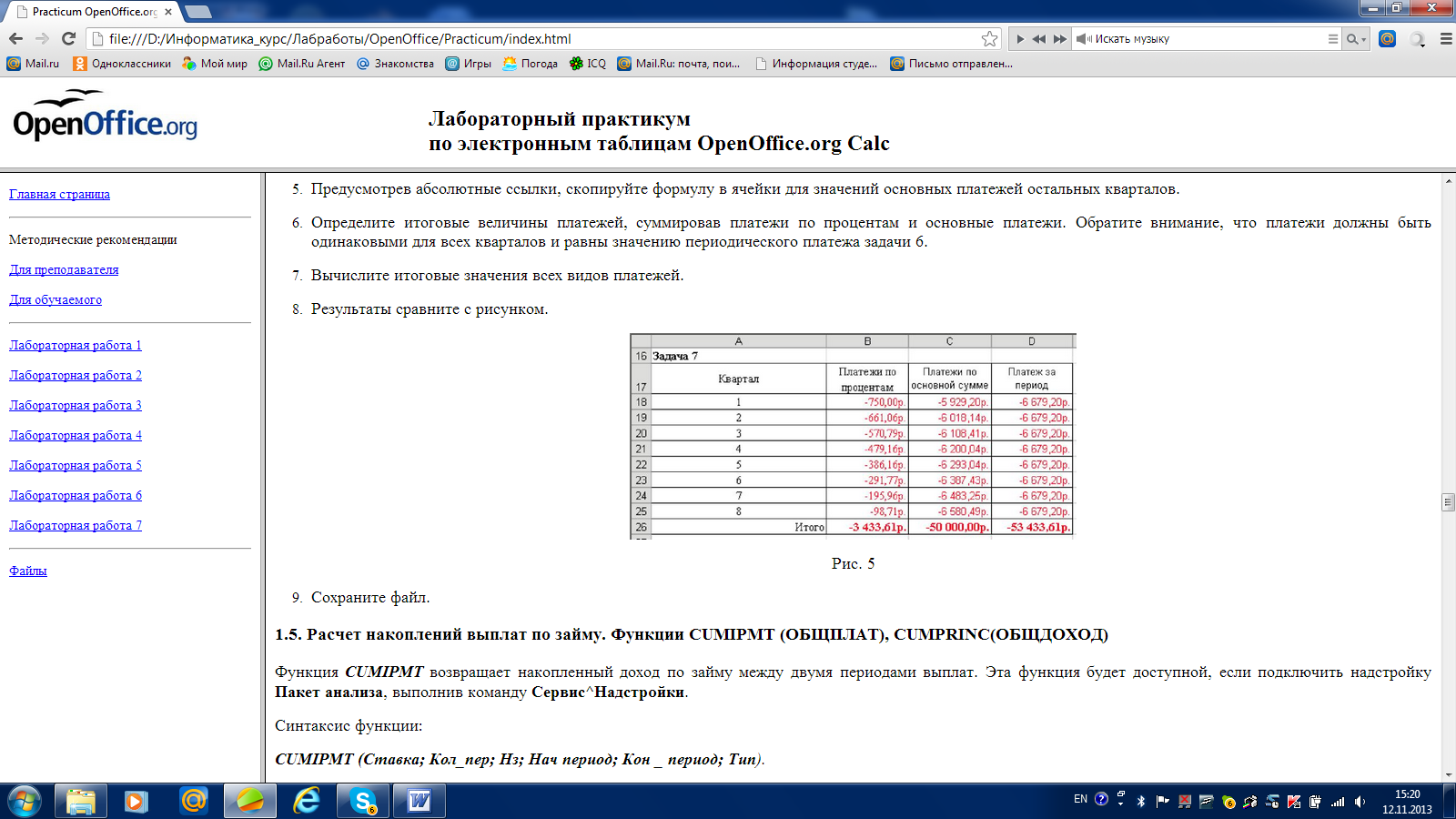This screenshot has width=1456, height=819.
Task: Open the Windows Start menu
Action: (x=25, y=801)
